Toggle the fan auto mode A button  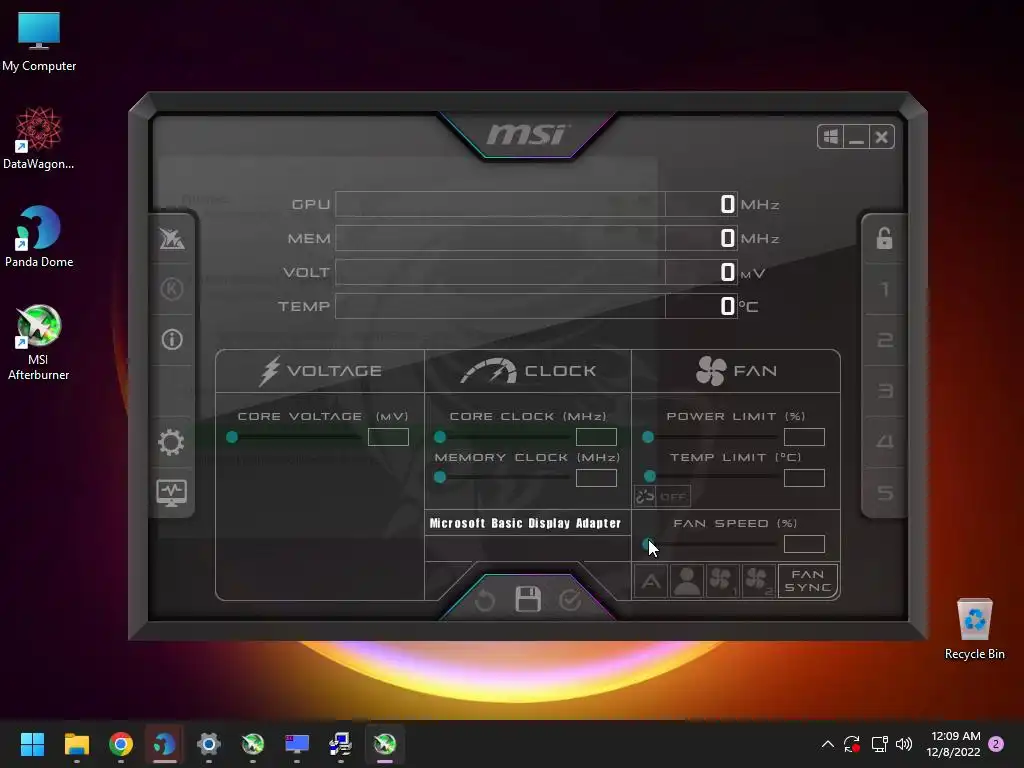pos(650,581)
